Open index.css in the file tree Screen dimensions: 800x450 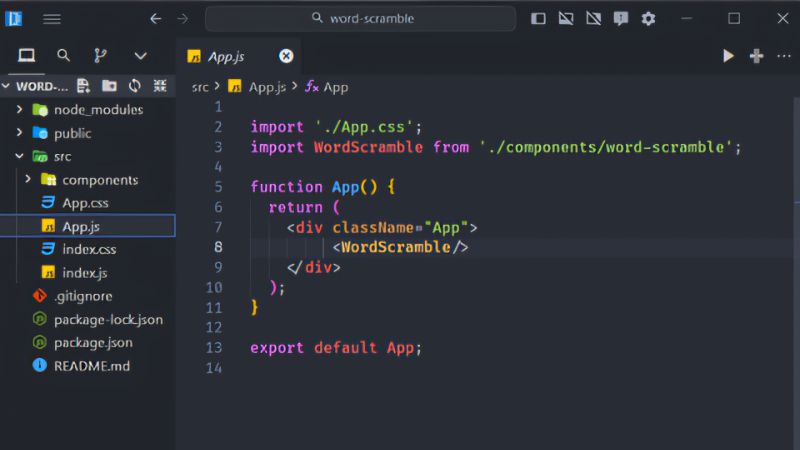[x=88, y=249]
